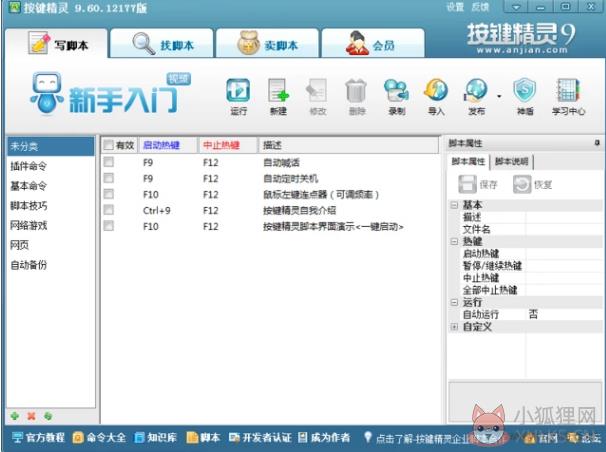Click the 描述 property value field
Image resolution: width=606 pixels, height=452 pixels.
click(564, 217)
